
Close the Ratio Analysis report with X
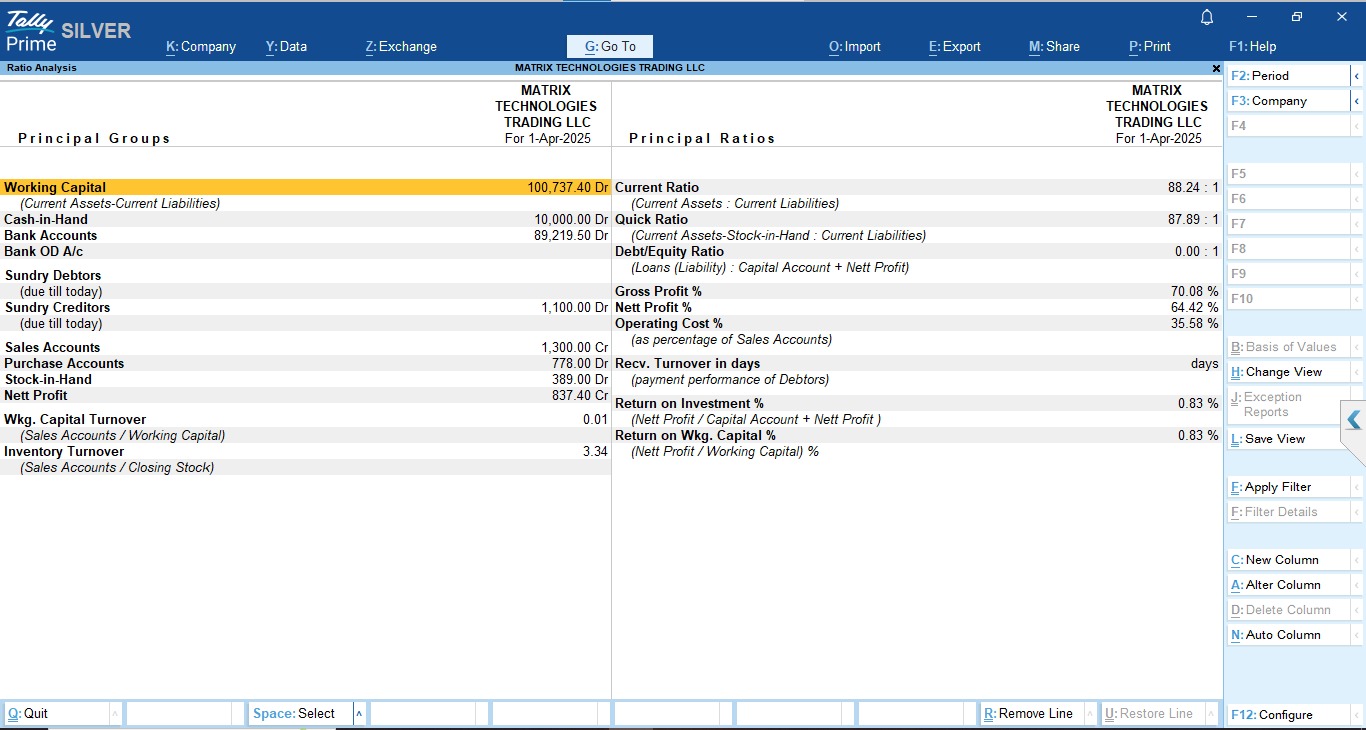(x=1216, y=69)
